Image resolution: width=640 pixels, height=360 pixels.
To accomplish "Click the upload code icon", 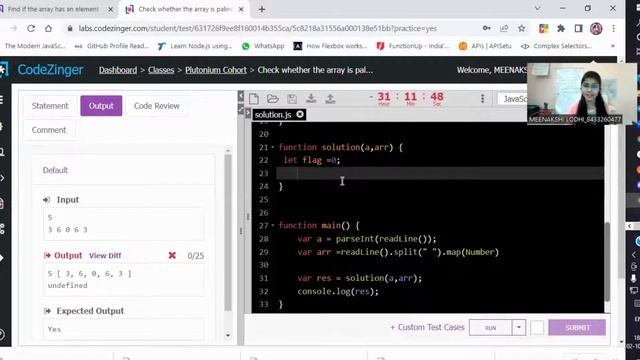I will click(x=330, y=98).
